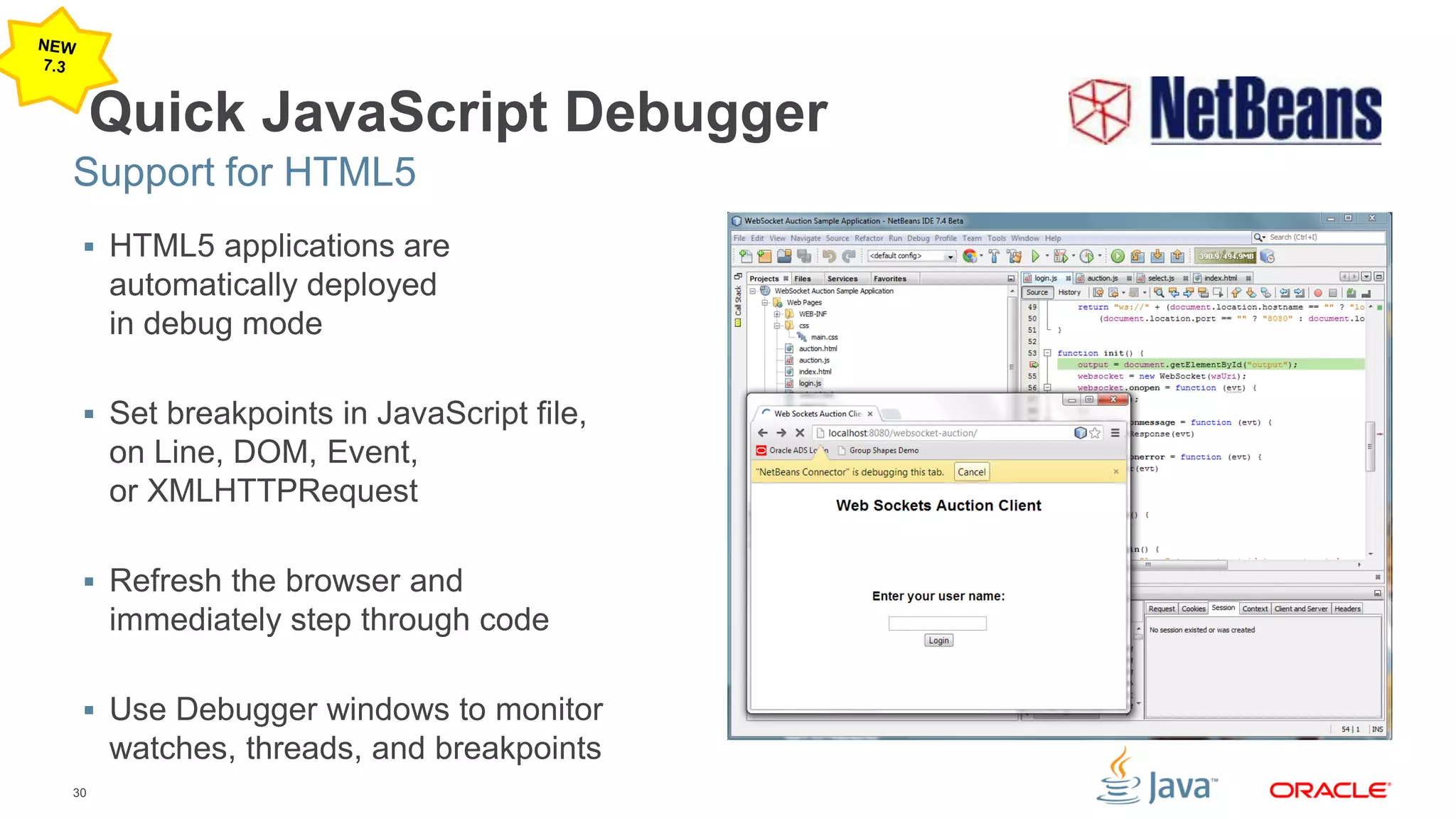
Task: Switch to the select.js editor tab
Action: pyautogui.click(x=1162, y=278)
